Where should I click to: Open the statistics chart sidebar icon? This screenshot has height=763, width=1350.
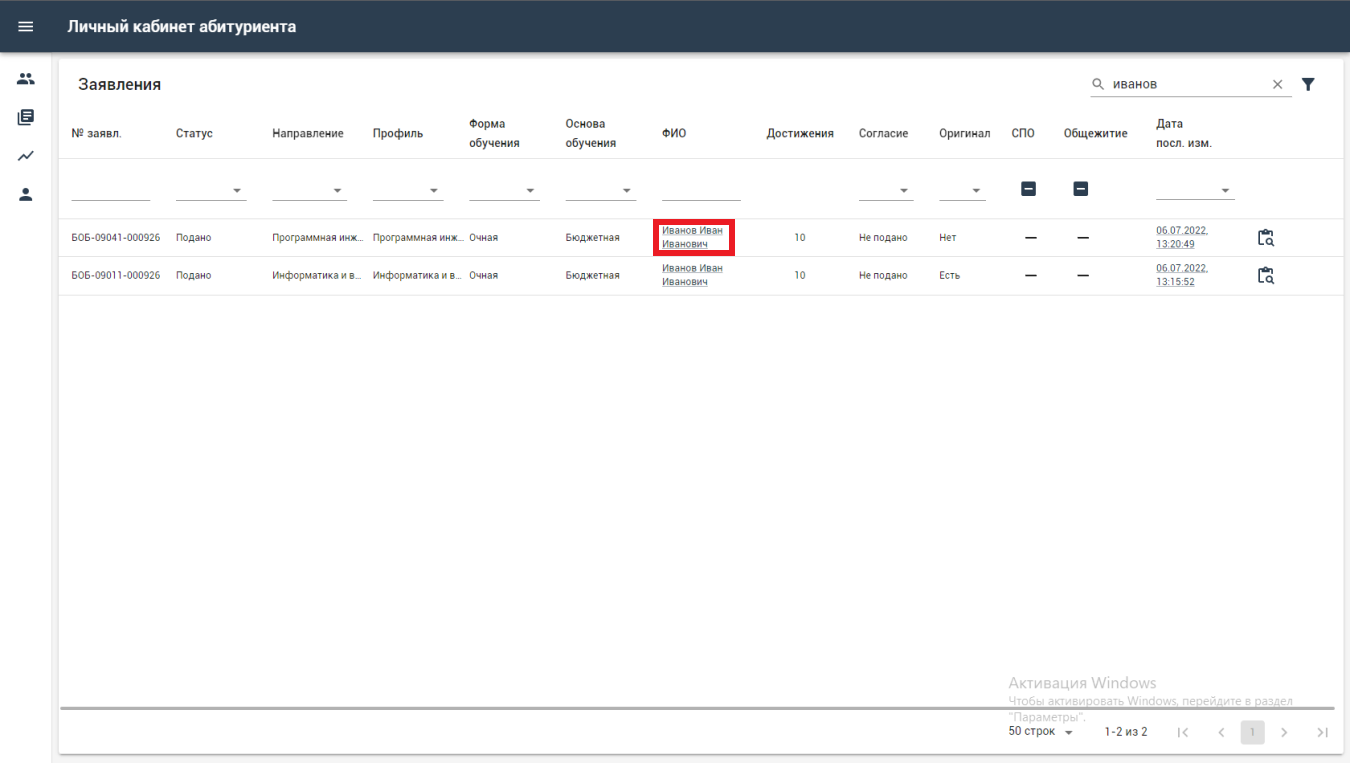pyautogui.click(x=26, y=156)
